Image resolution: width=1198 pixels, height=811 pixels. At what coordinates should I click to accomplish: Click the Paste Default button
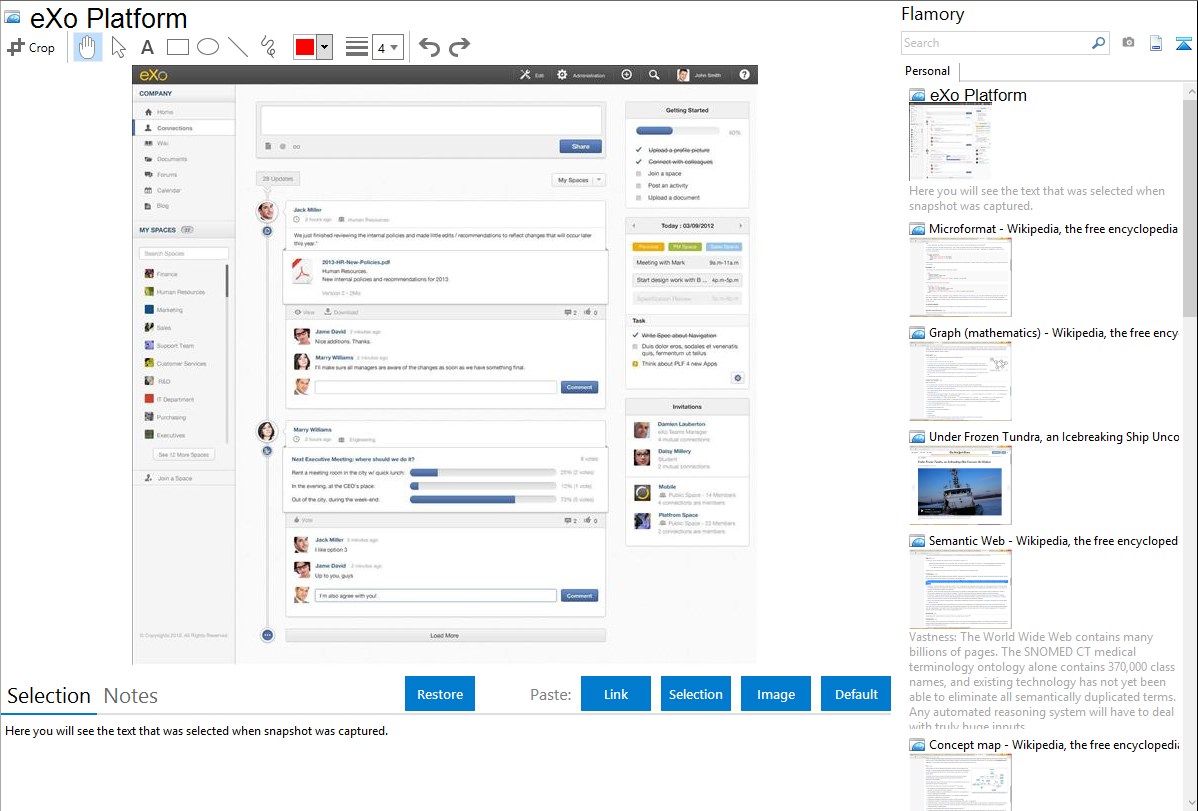tap(856, 694)
